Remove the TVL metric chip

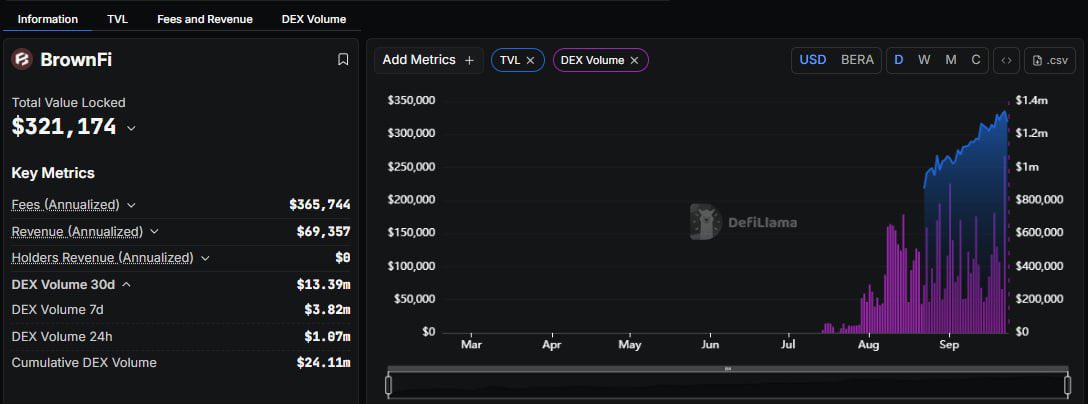click(530, 60)
